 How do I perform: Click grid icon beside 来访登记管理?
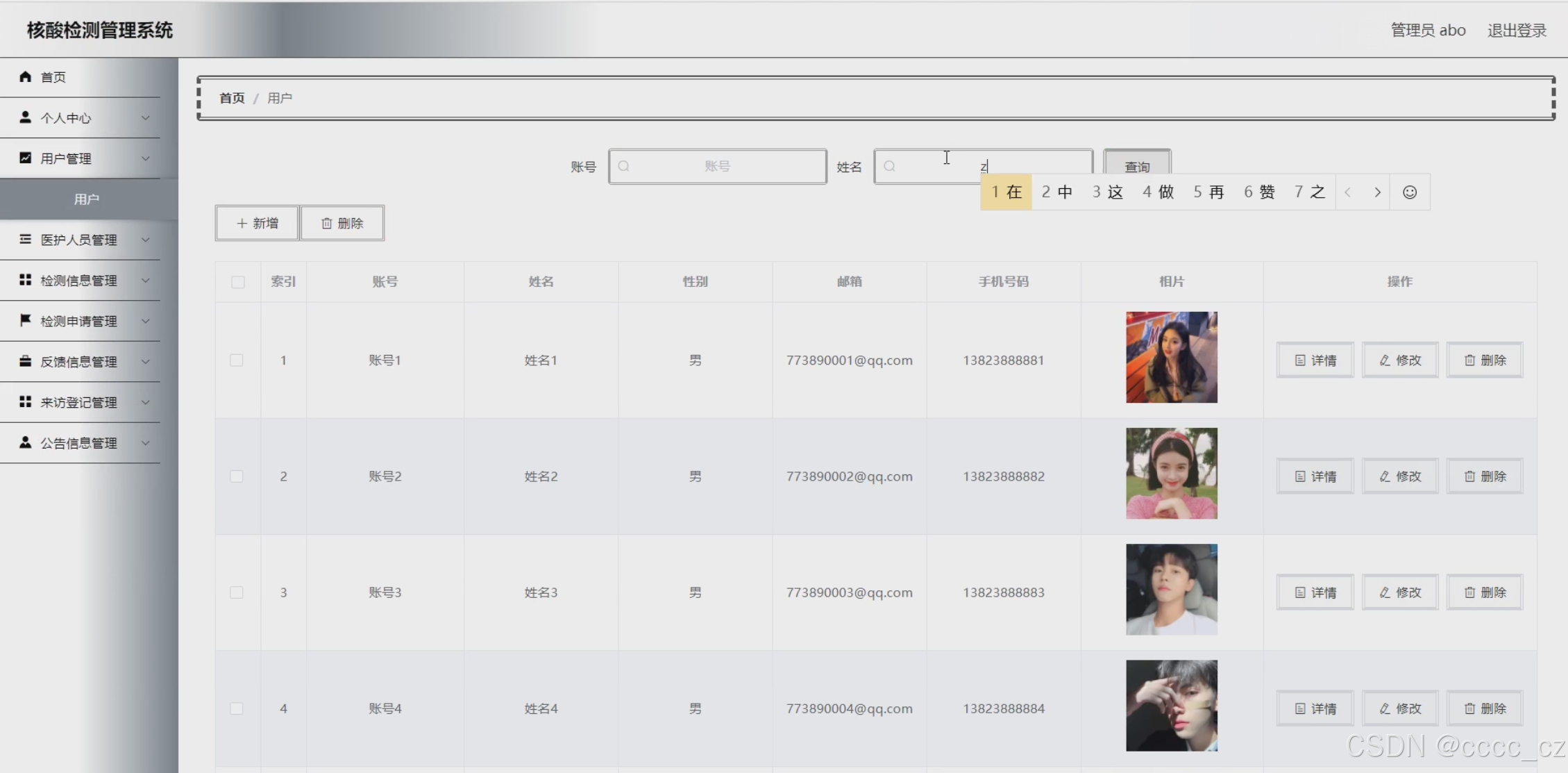coord(26,402)
